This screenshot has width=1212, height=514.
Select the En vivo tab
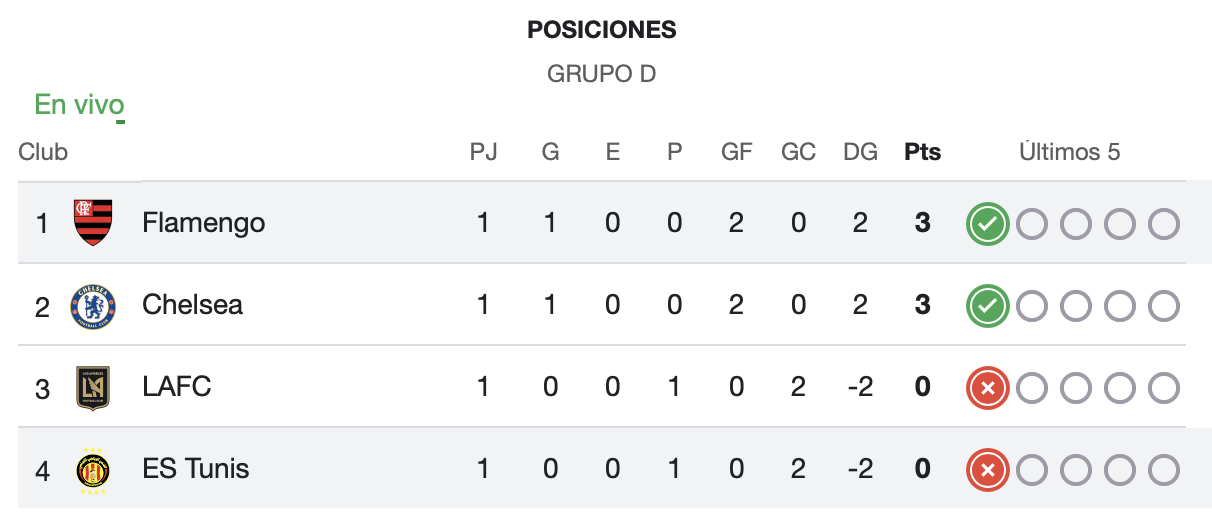pyautogui.click(x=79, y=104)
